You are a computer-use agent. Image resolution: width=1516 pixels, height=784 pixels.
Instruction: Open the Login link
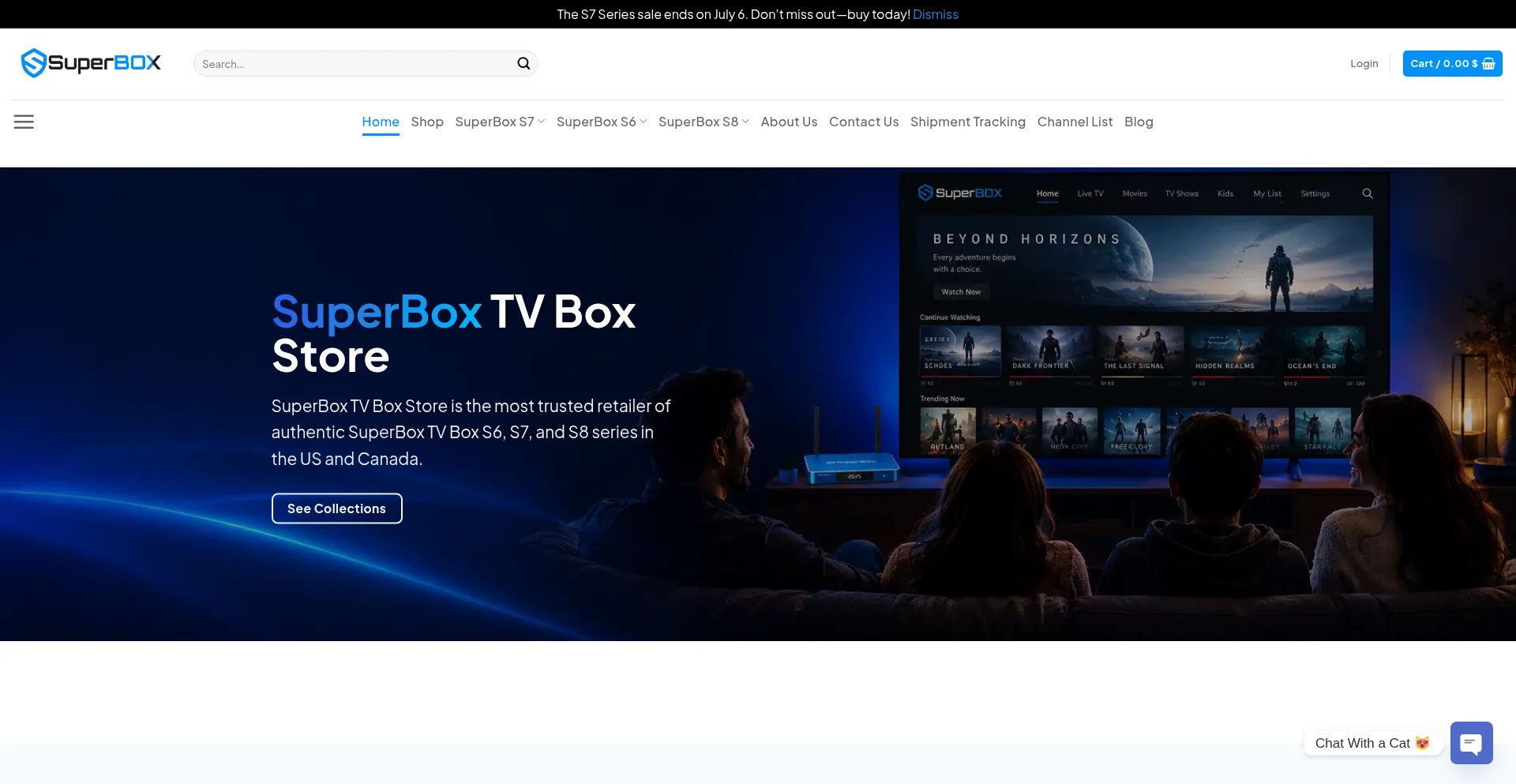point(1364,64)
